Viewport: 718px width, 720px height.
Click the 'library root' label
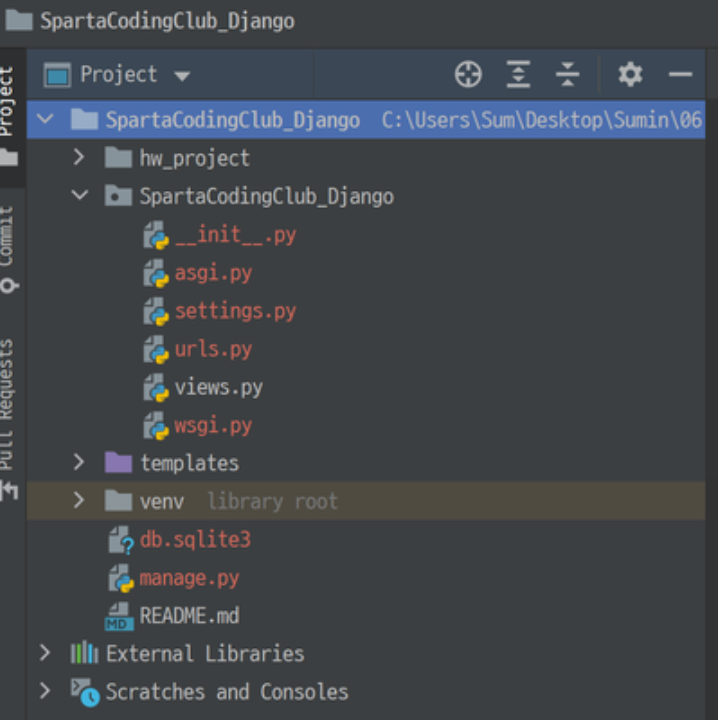coord(273,501)
